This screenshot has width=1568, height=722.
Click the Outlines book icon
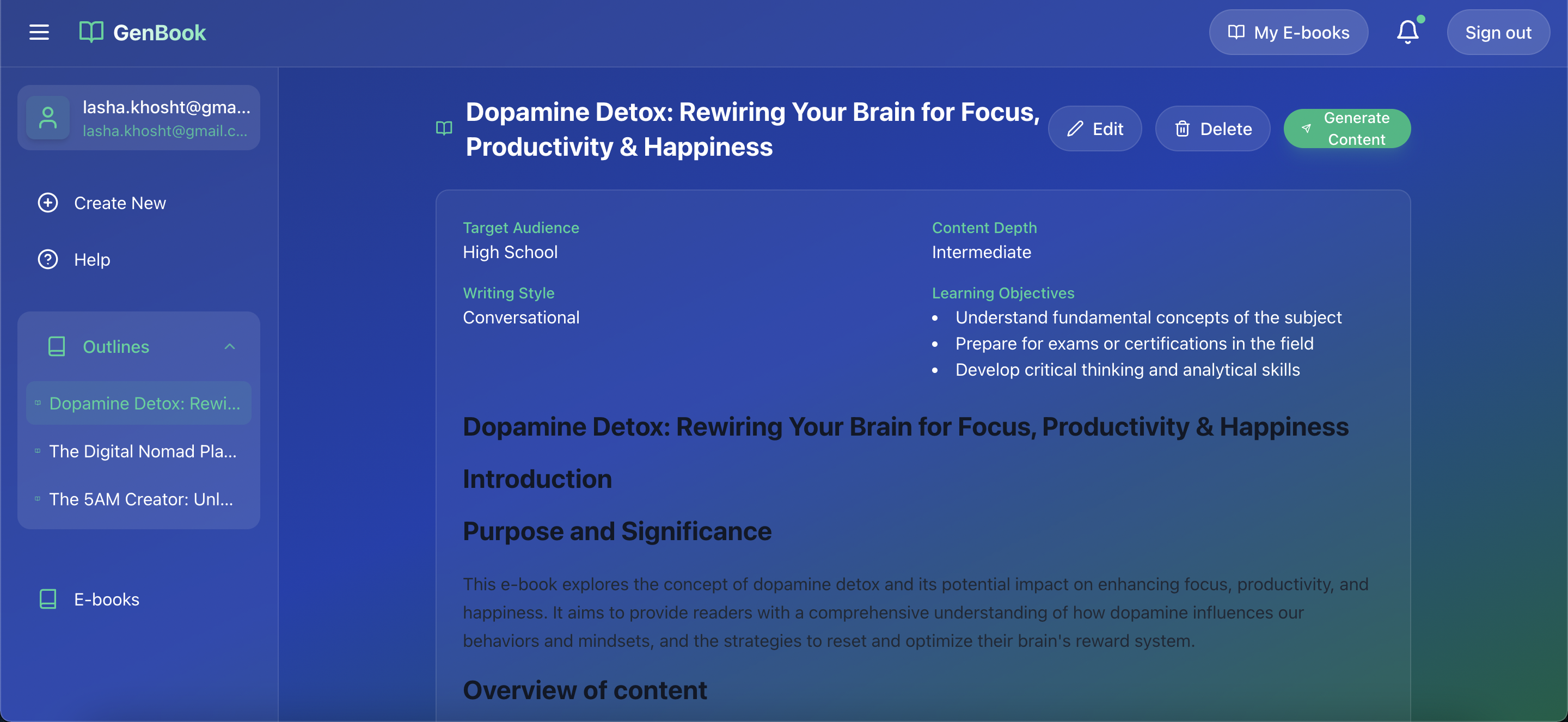(x=57, y=346)
